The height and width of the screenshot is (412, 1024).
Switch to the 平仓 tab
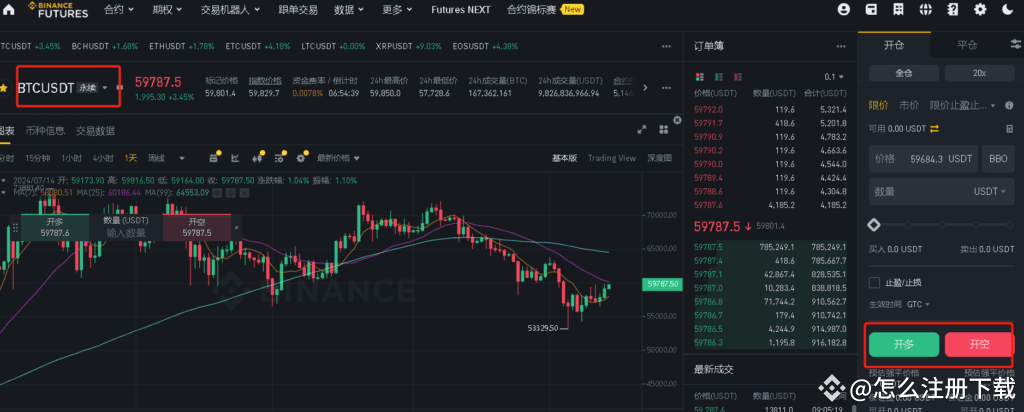tap(967, 45)
